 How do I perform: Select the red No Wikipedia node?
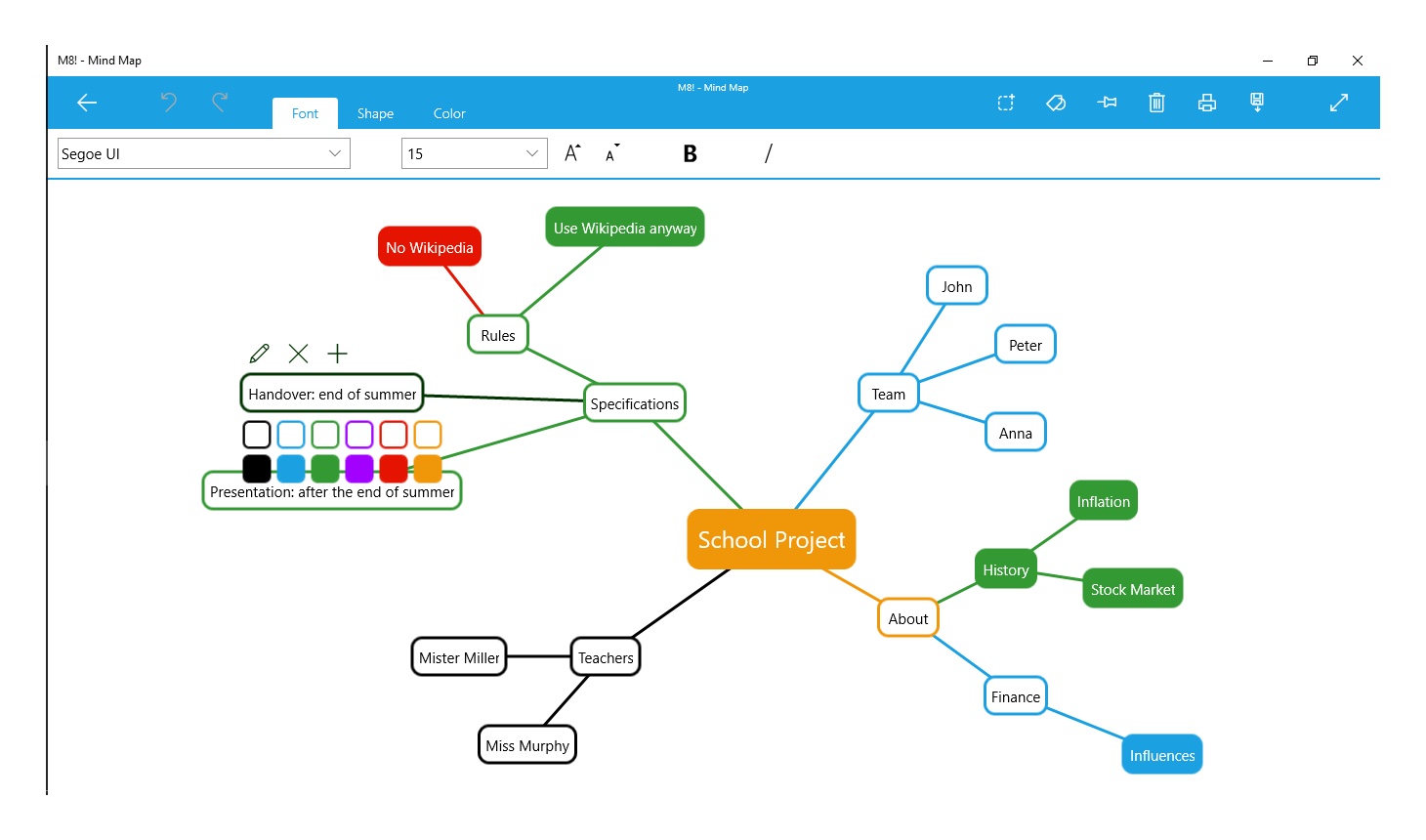[x=430, y=247]
